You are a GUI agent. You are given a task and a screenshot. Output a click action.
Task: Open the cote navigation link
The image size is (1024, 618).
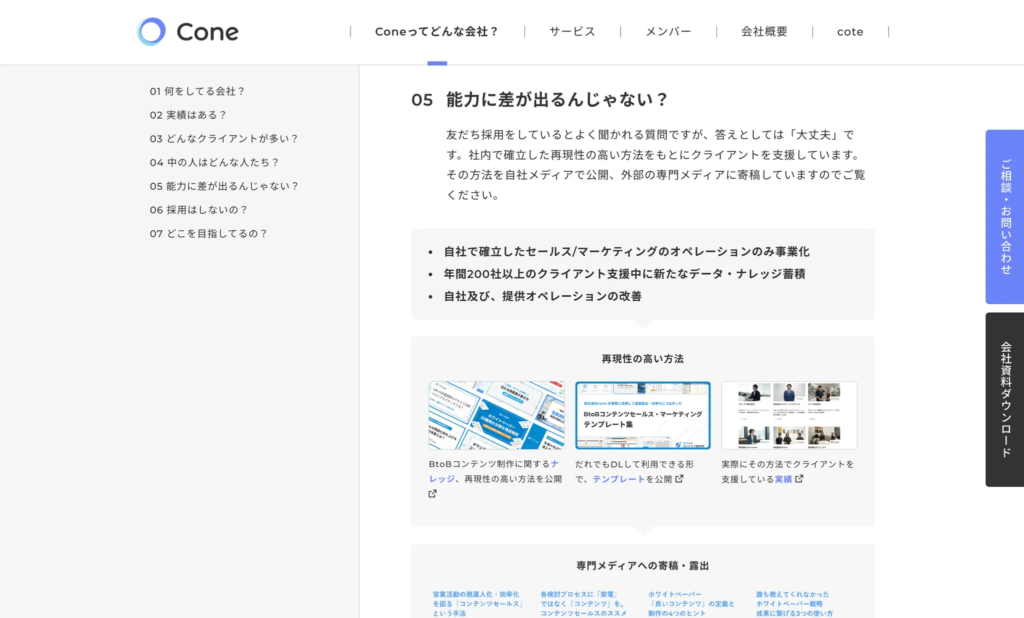[850, 32]
